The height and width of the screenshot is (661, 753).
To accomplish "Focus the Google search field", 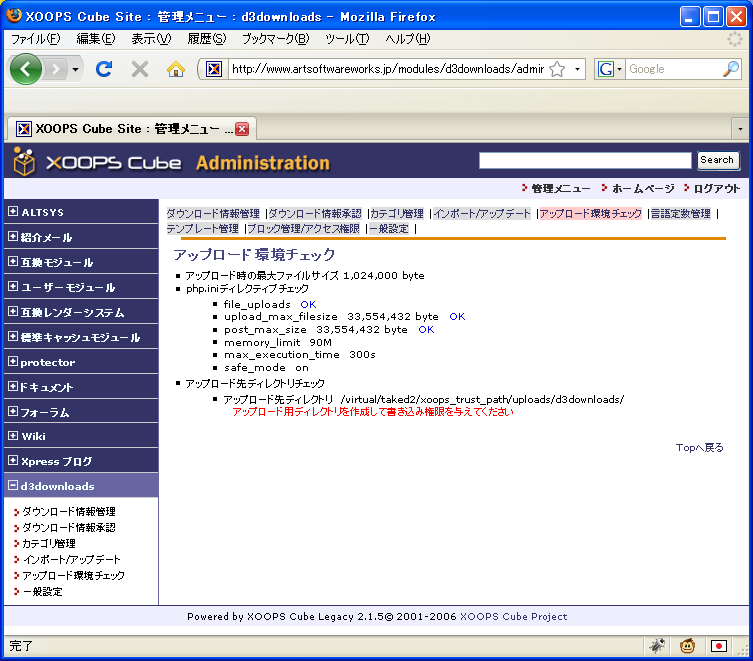I will [x=674, y=69].
